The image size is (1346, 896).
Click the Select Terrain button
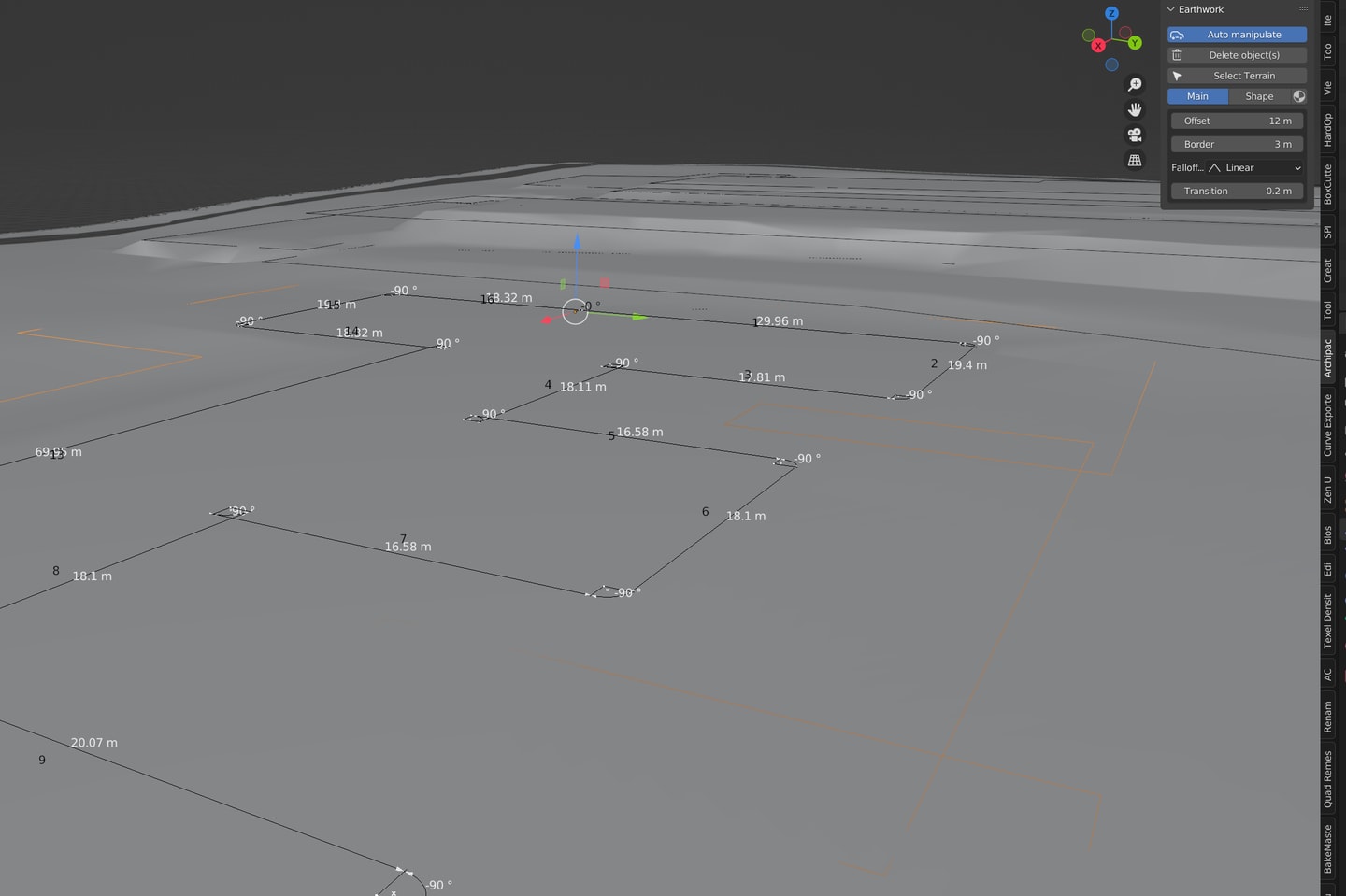coord(1237,76)
